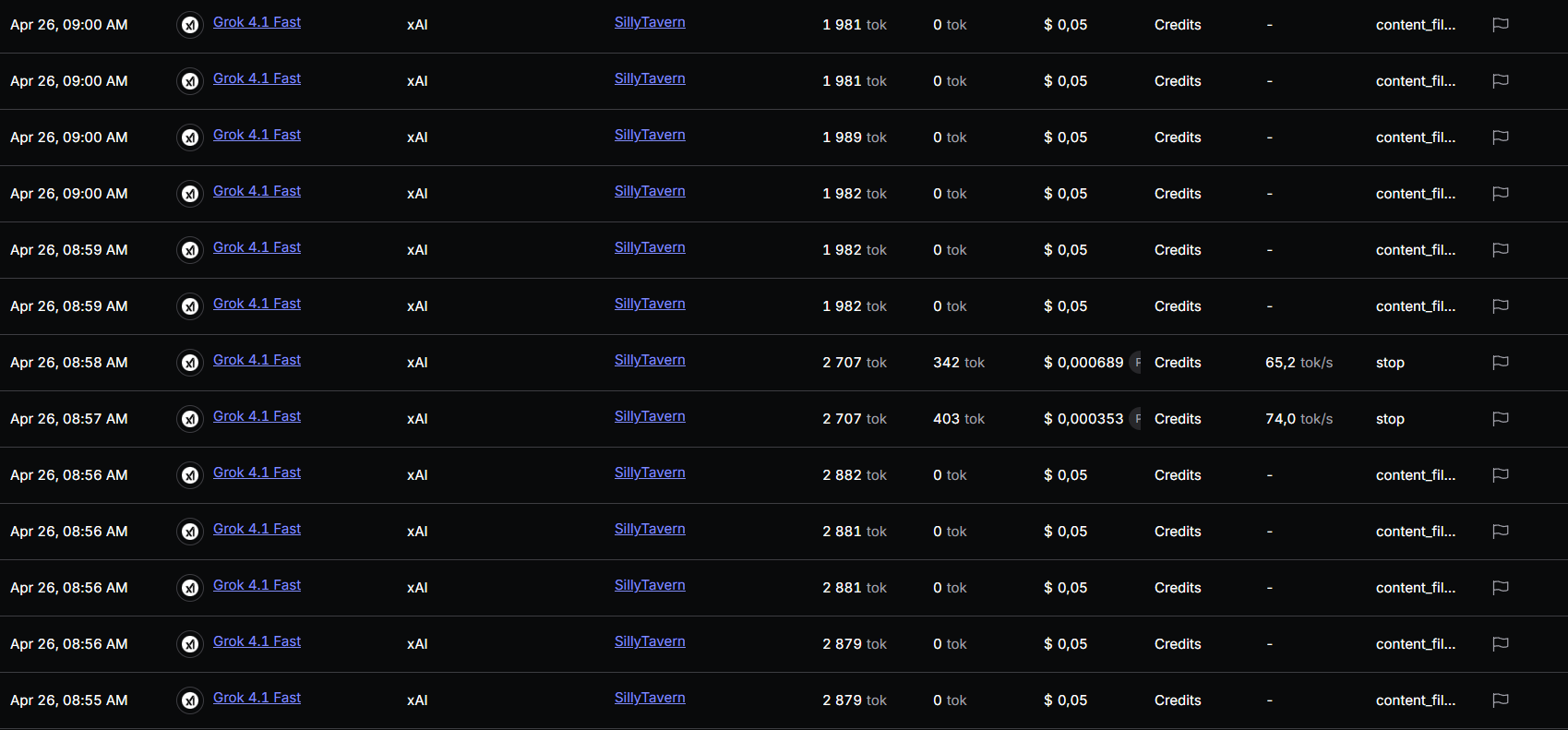Click xAI model icon on 1 989 tok row
The image size is (1568, 730).
[190, 138]
